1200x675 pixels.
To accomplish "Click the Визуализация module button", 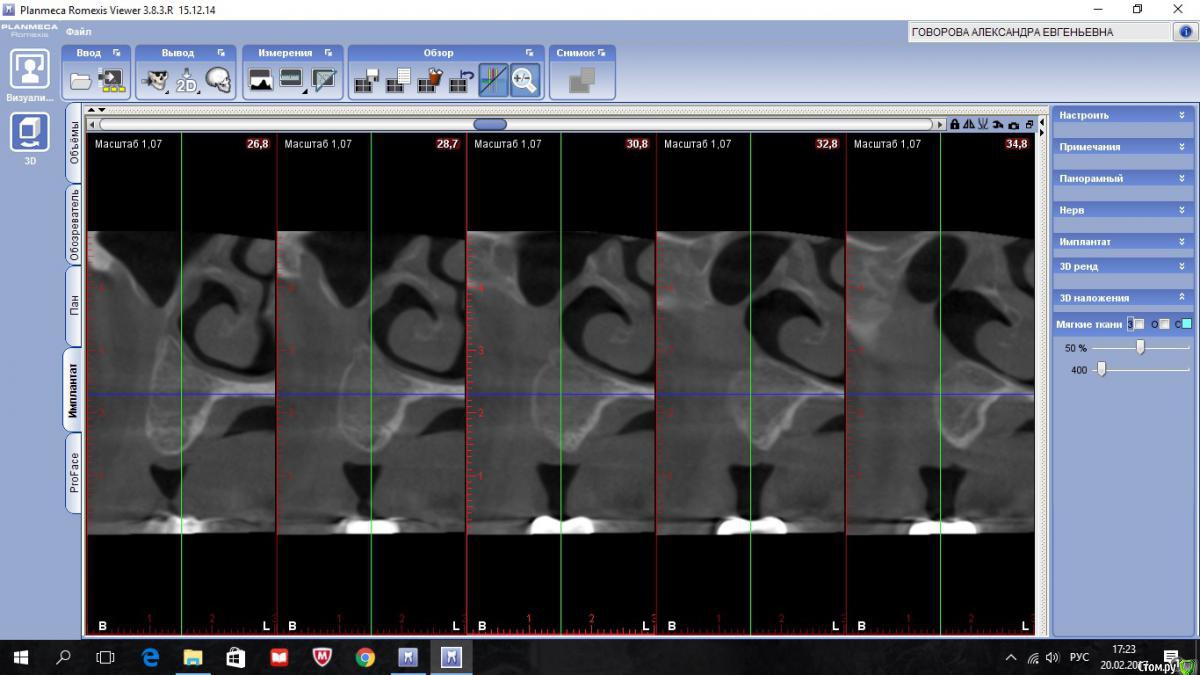I will point(29,70).
